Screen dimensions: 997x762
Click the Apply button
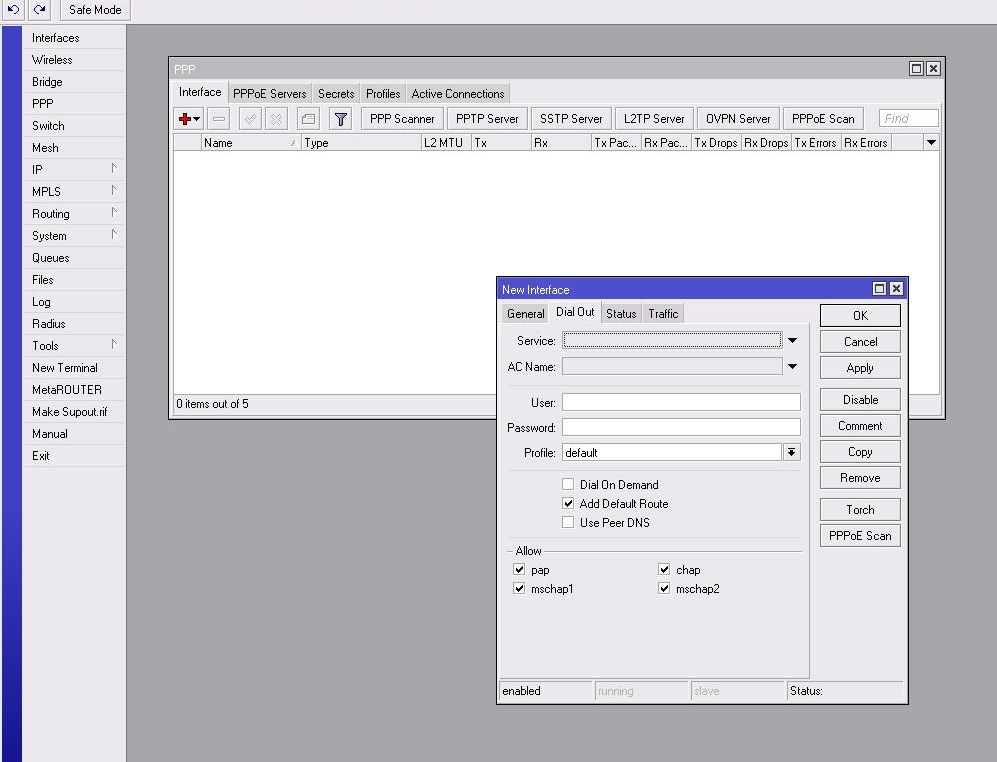tap(860, 368)
